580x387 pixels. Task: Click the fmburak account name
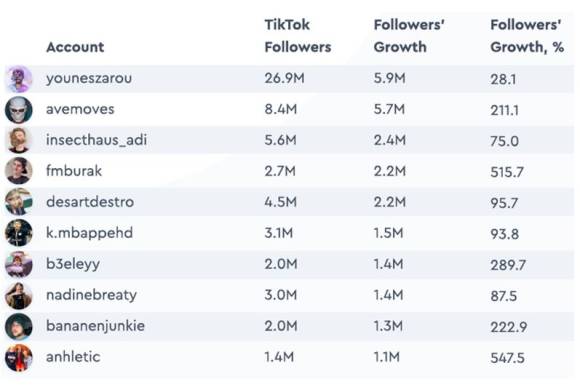point(74,171)
